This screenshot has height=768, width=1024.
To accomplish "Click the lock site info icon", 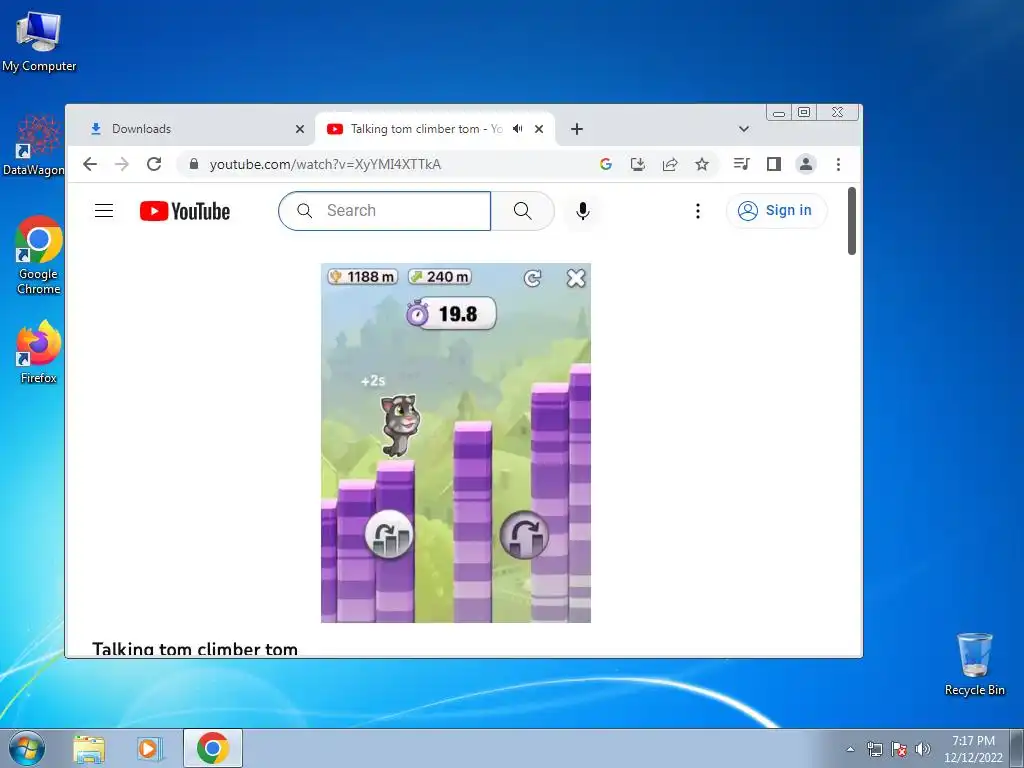I will click(x=193, y=164).
